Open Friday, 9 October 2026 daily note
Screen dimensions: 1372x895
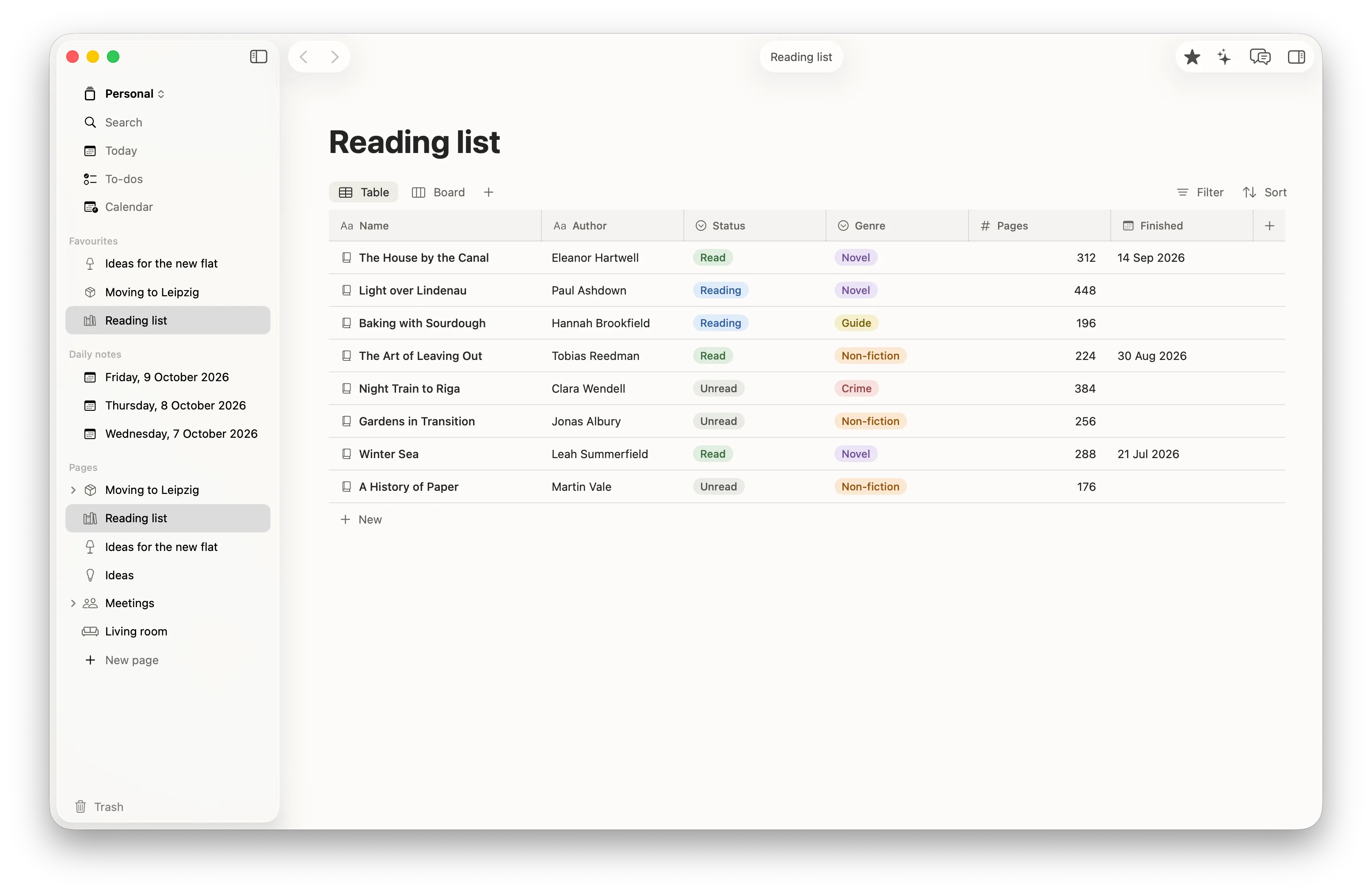point(168,377)
